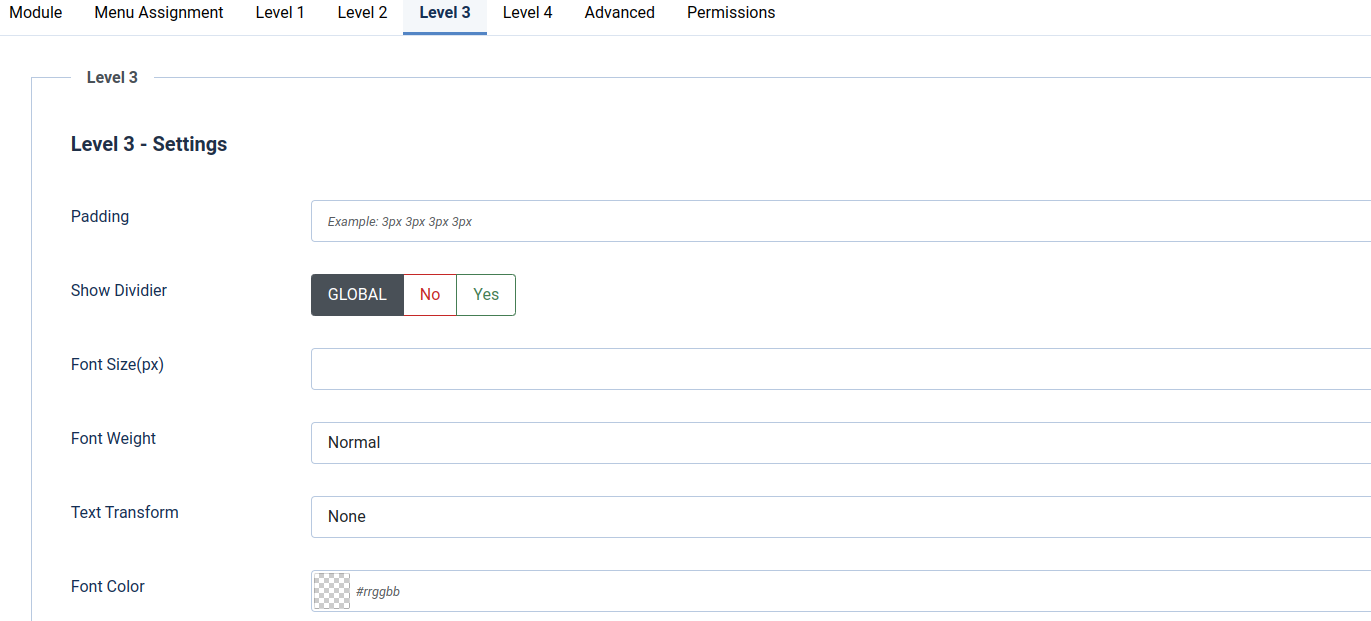The image size is (1371, 621).
Task: Click the Font Size(px) label
Action: coord(117,364)
